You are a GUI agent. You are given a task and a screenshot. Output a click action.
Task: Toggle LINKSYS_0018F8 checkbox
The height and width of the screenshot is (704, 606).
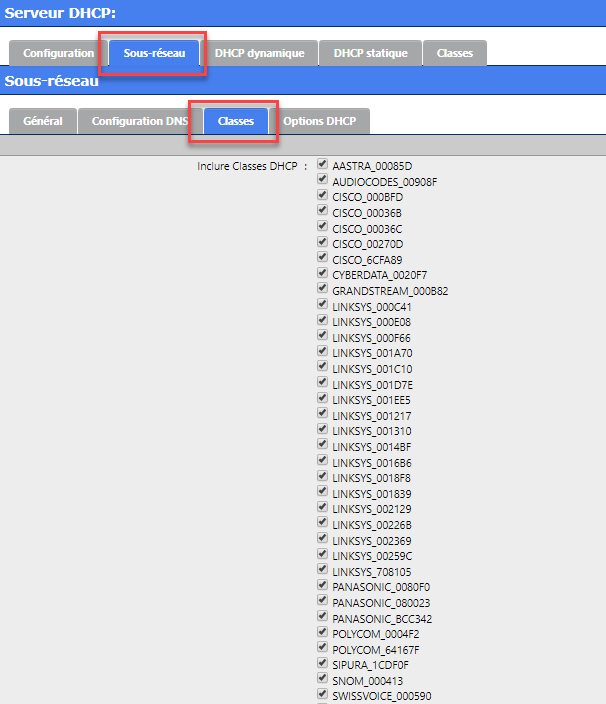322,475
